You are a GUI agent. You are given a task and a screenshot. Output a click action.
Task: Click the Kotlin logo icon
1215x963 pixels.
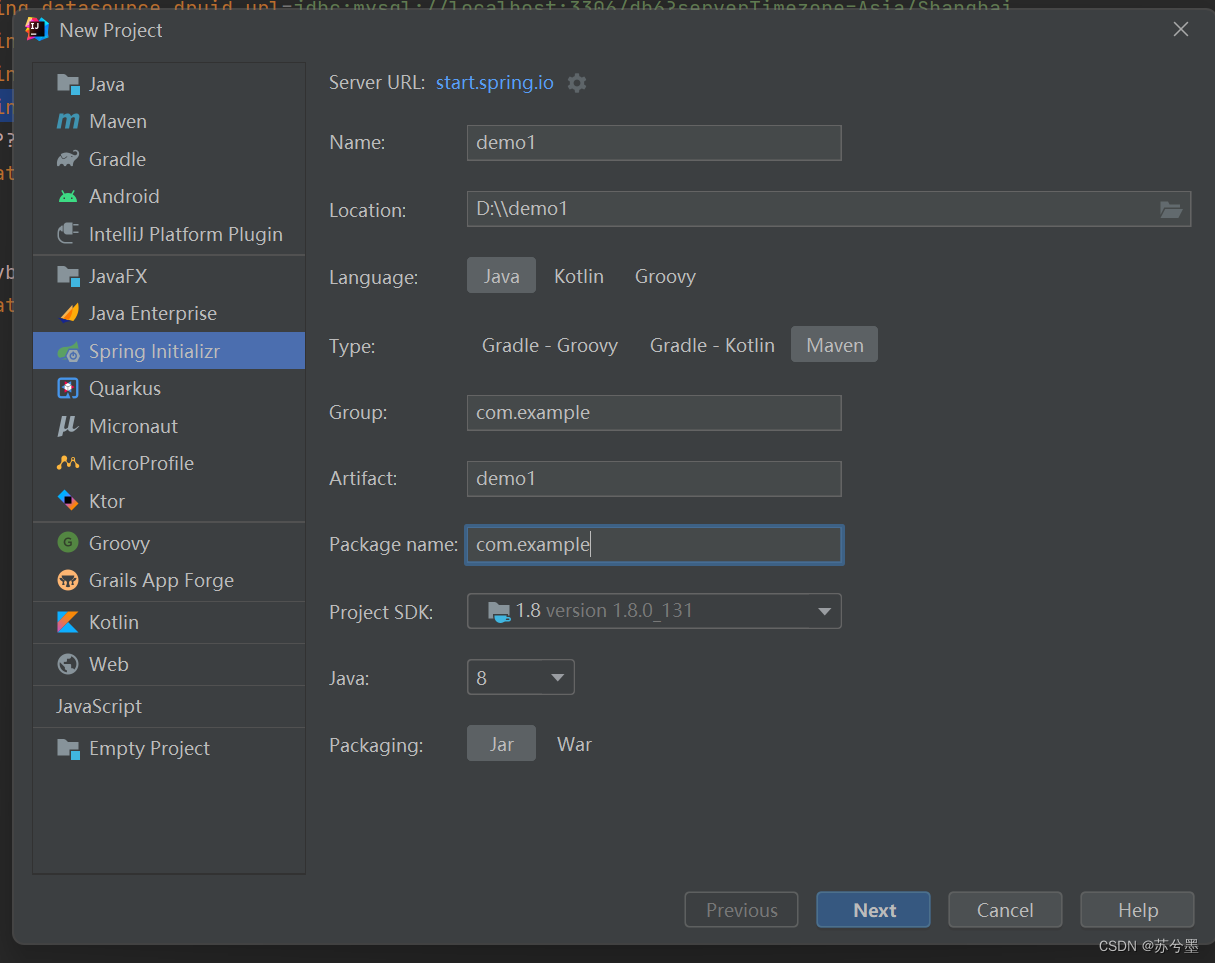click(68, 622)
